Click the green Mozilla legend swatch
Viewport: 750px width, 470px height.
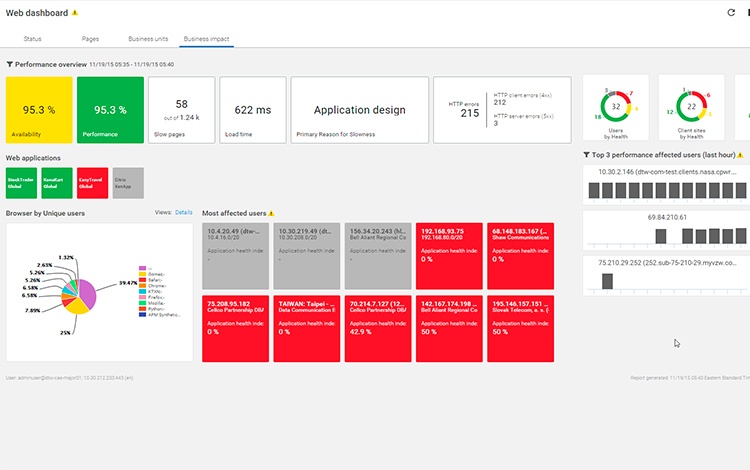click(142, 303)
